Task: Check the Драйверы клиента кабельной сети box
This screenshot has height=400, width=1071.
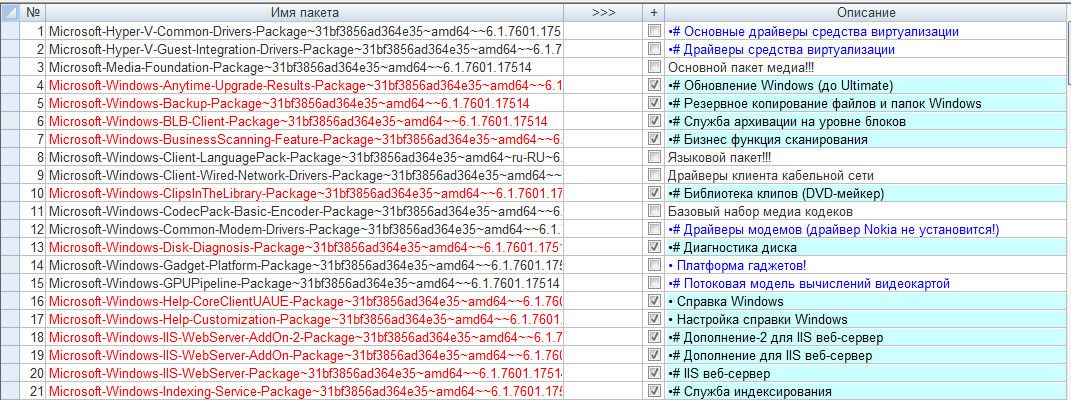Action: click(654, 175)
